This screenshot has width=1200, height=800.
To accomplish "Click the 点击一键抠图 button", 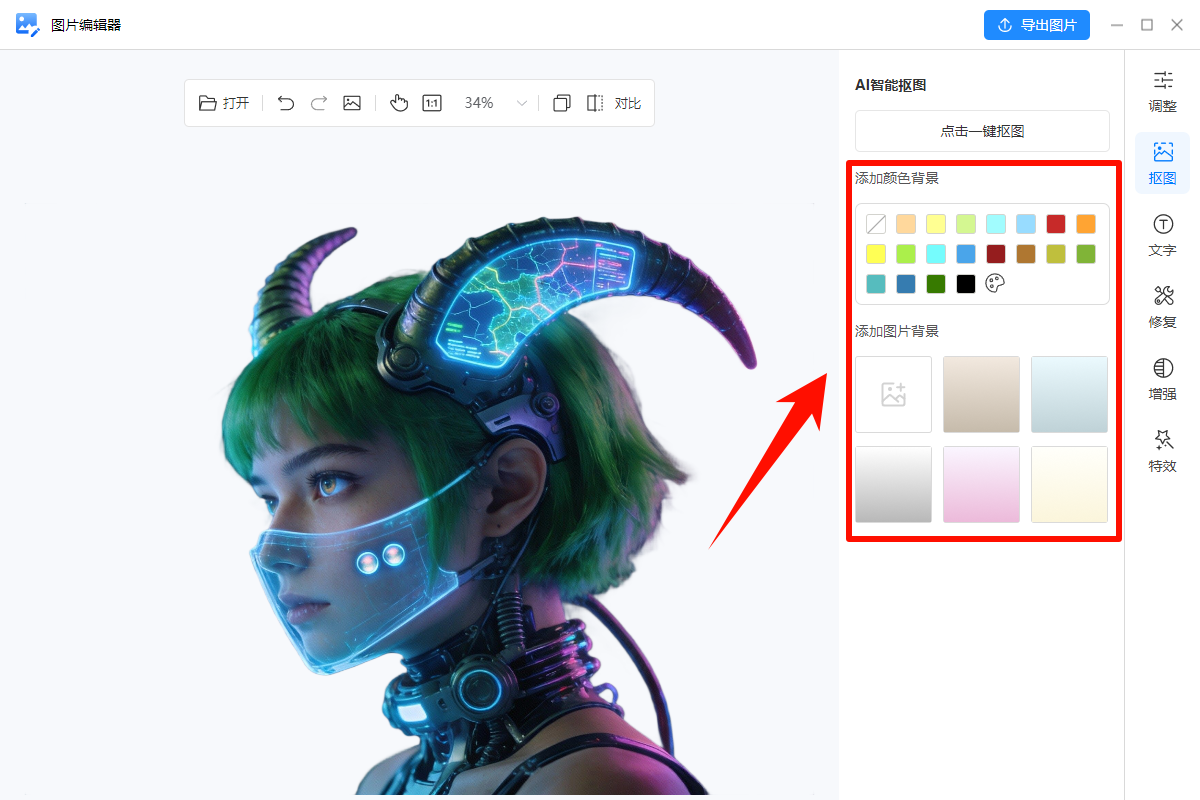I will coord(982,131).
